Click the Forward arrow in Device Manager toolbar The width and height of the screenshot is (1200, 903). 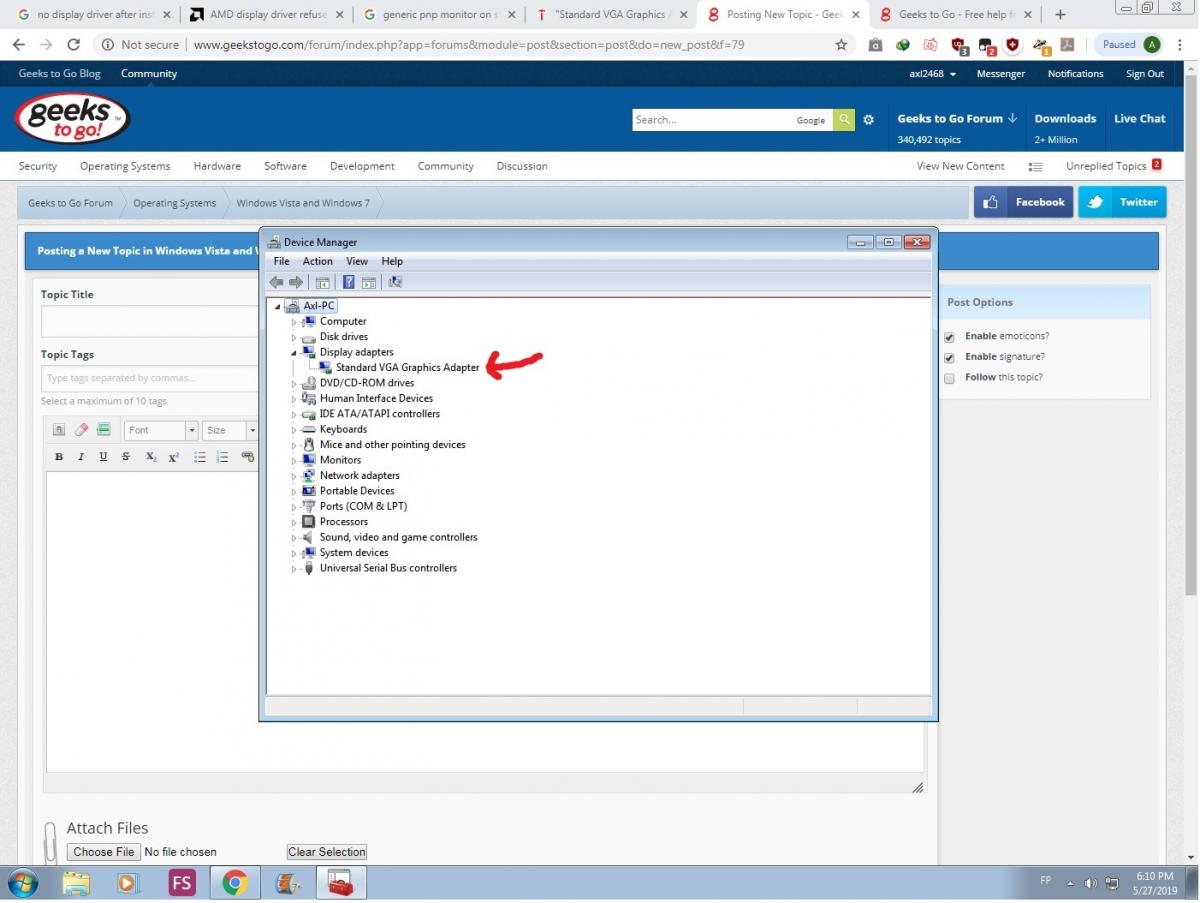tap(295, 282)
